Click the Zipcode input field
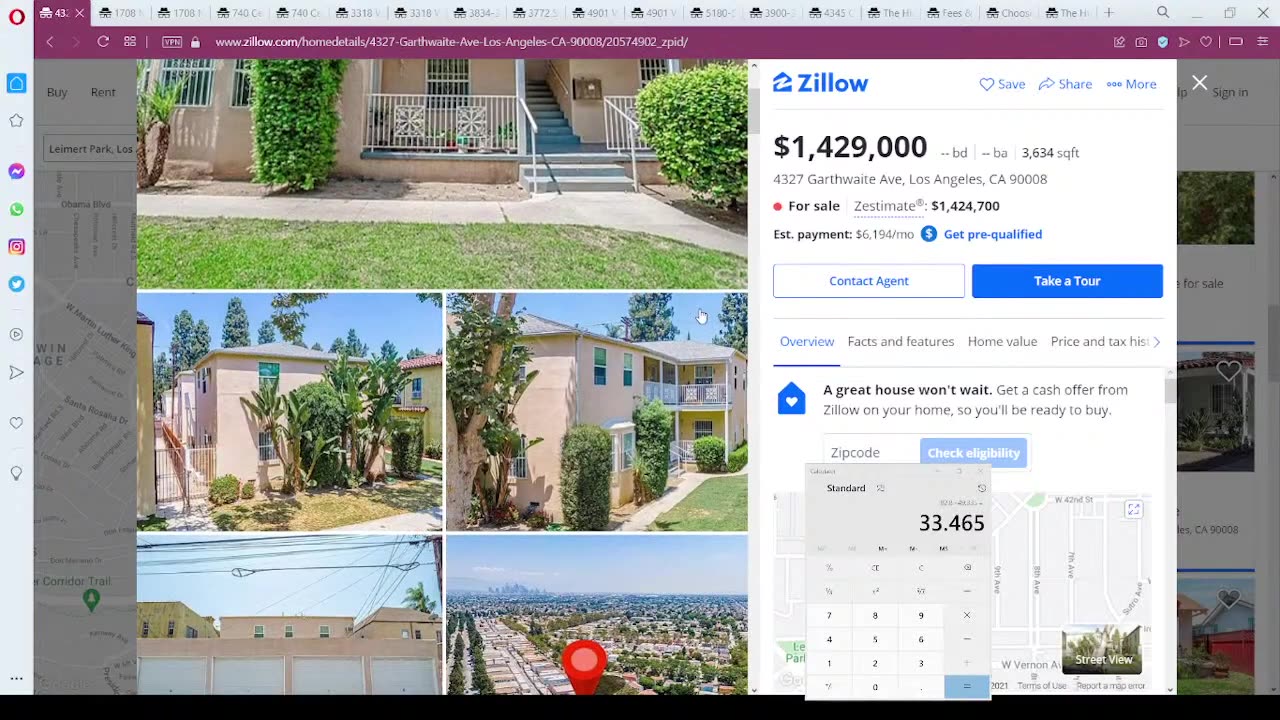Image resolution: width=1280 pixels, height=720 pixels. coord(871,453)
